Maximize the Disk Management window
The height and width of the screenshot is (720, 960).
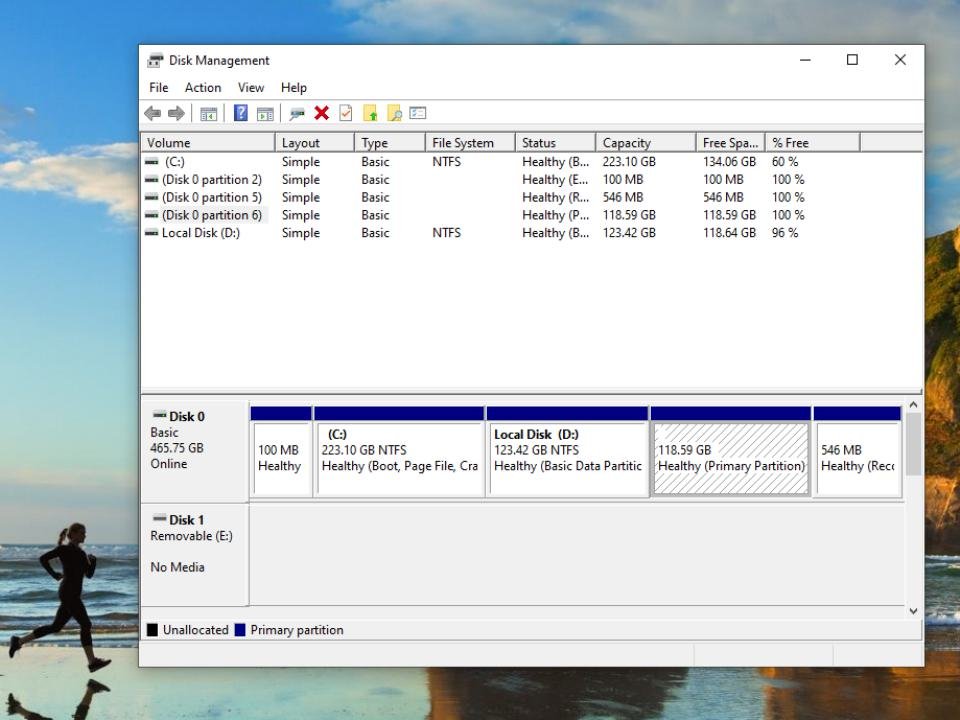(x=852, y=60)
